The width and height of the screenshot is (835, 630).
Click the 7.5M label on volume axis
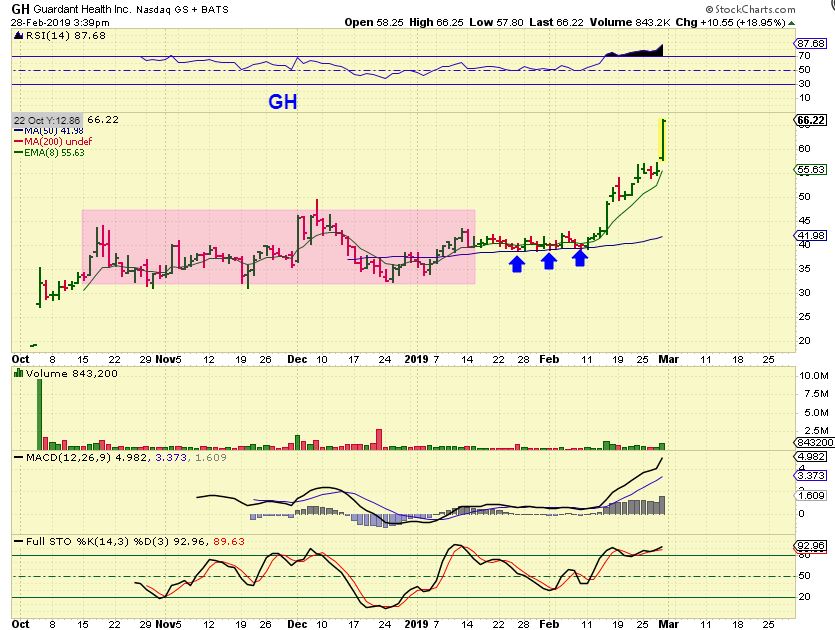814,394
